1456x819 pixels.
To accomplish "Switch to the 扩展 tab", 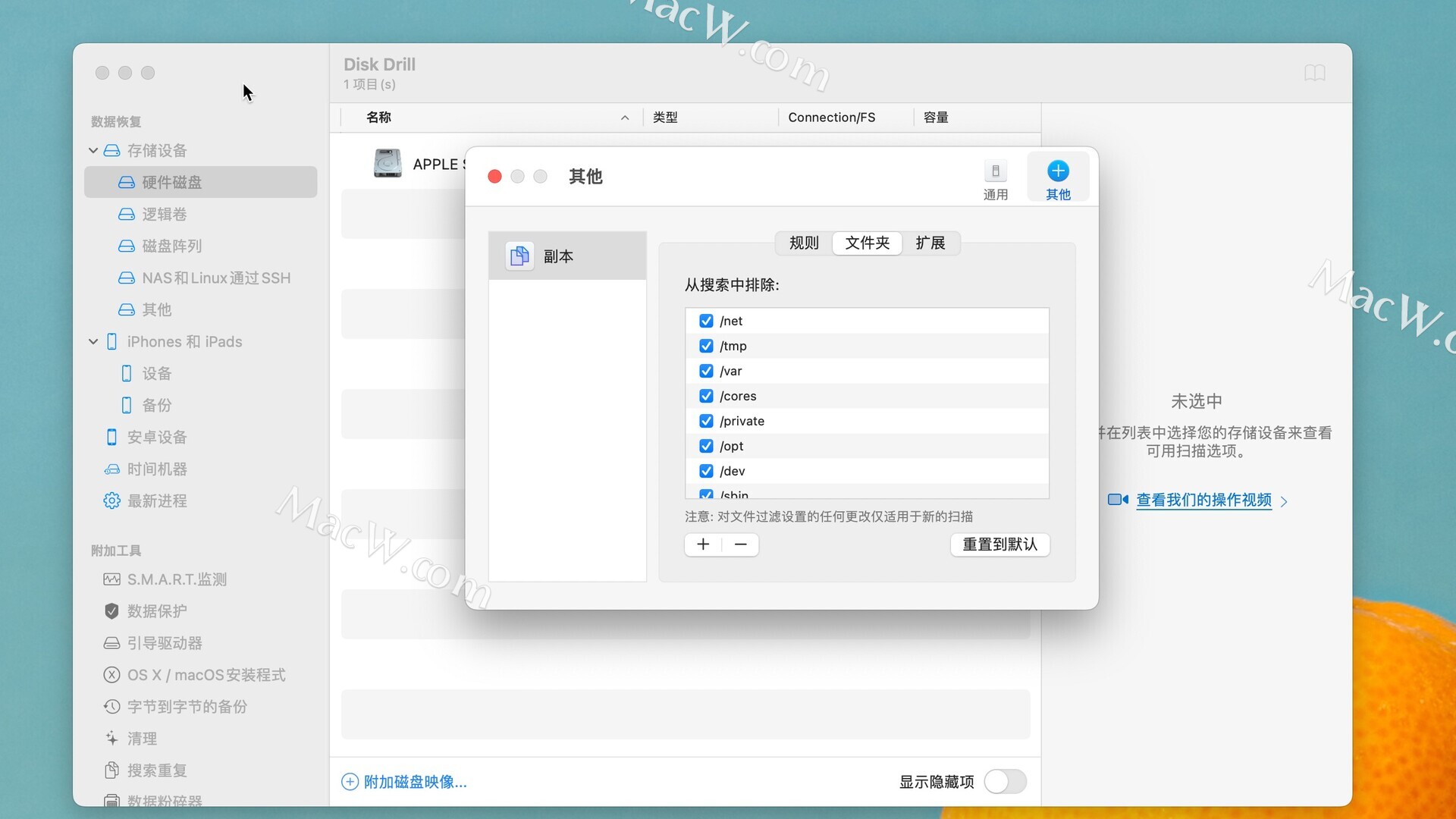I will click(930, 243).
